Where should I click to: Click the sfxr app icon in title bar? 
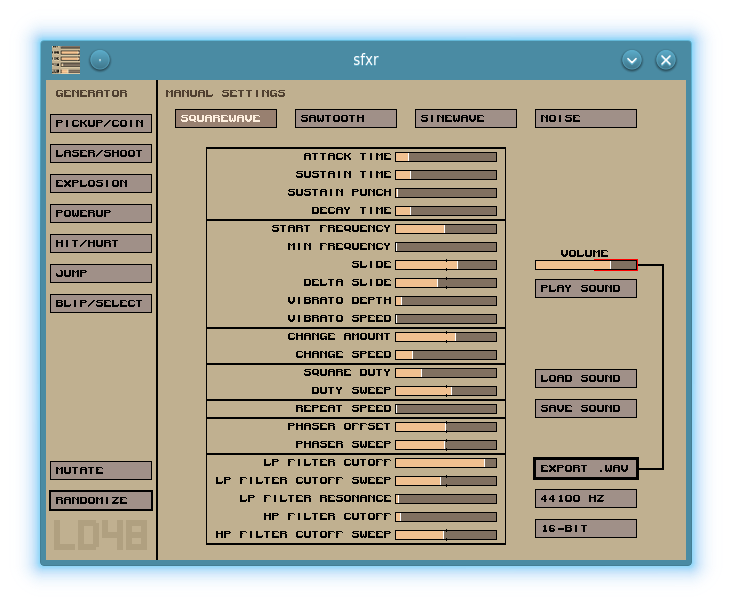[x=66, y=60]
